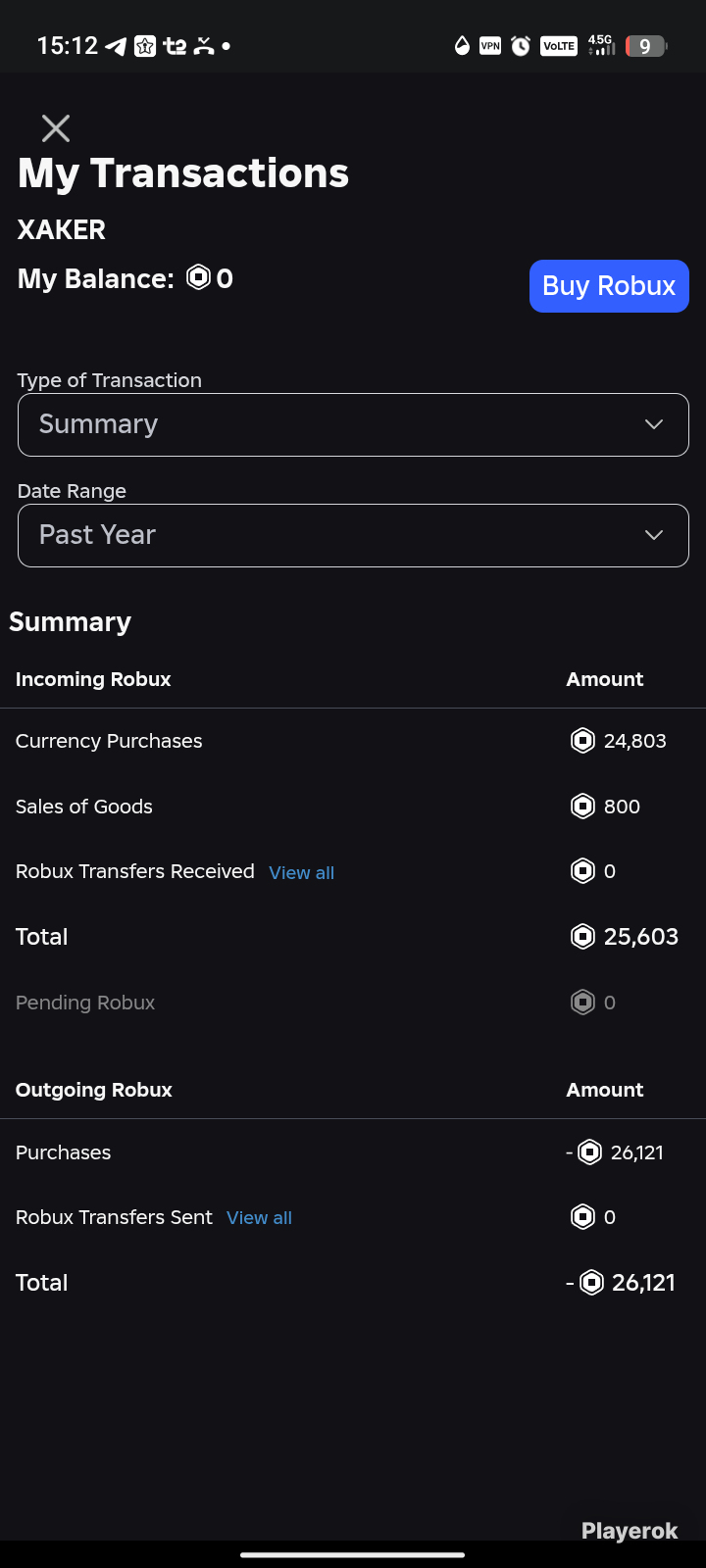
Task: Tap the bottom navigation gesture bar
Action: (x=353, y=1554)
